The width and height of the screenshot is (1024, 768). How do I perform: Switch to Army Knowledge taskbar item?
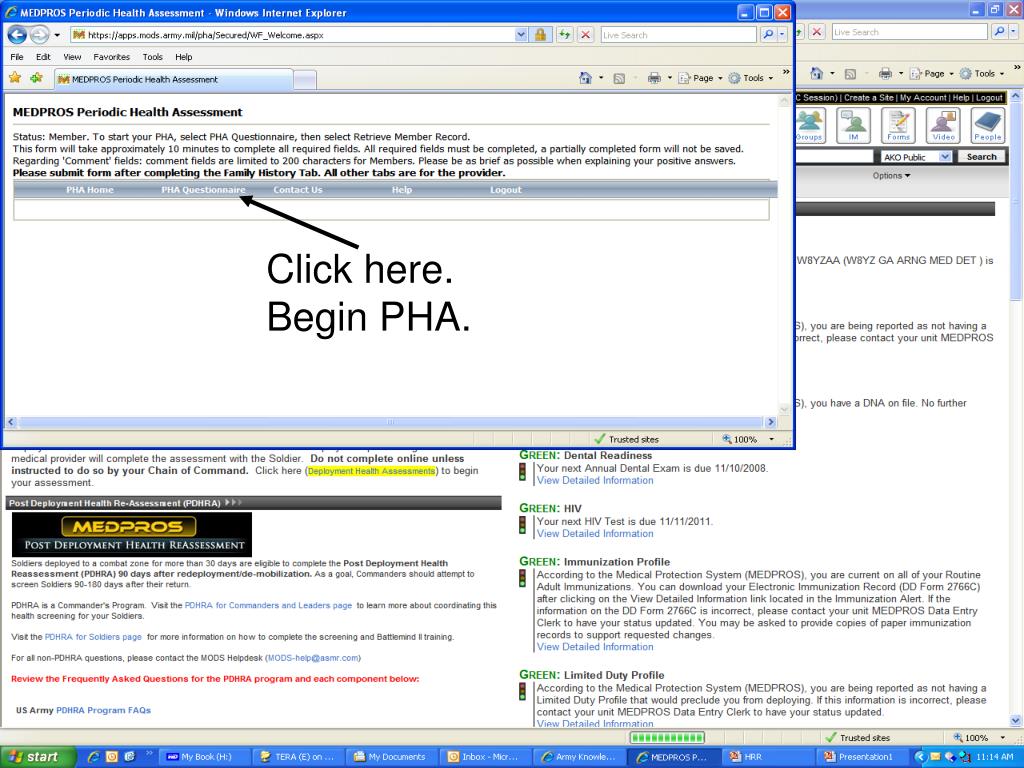click(577, 757)
